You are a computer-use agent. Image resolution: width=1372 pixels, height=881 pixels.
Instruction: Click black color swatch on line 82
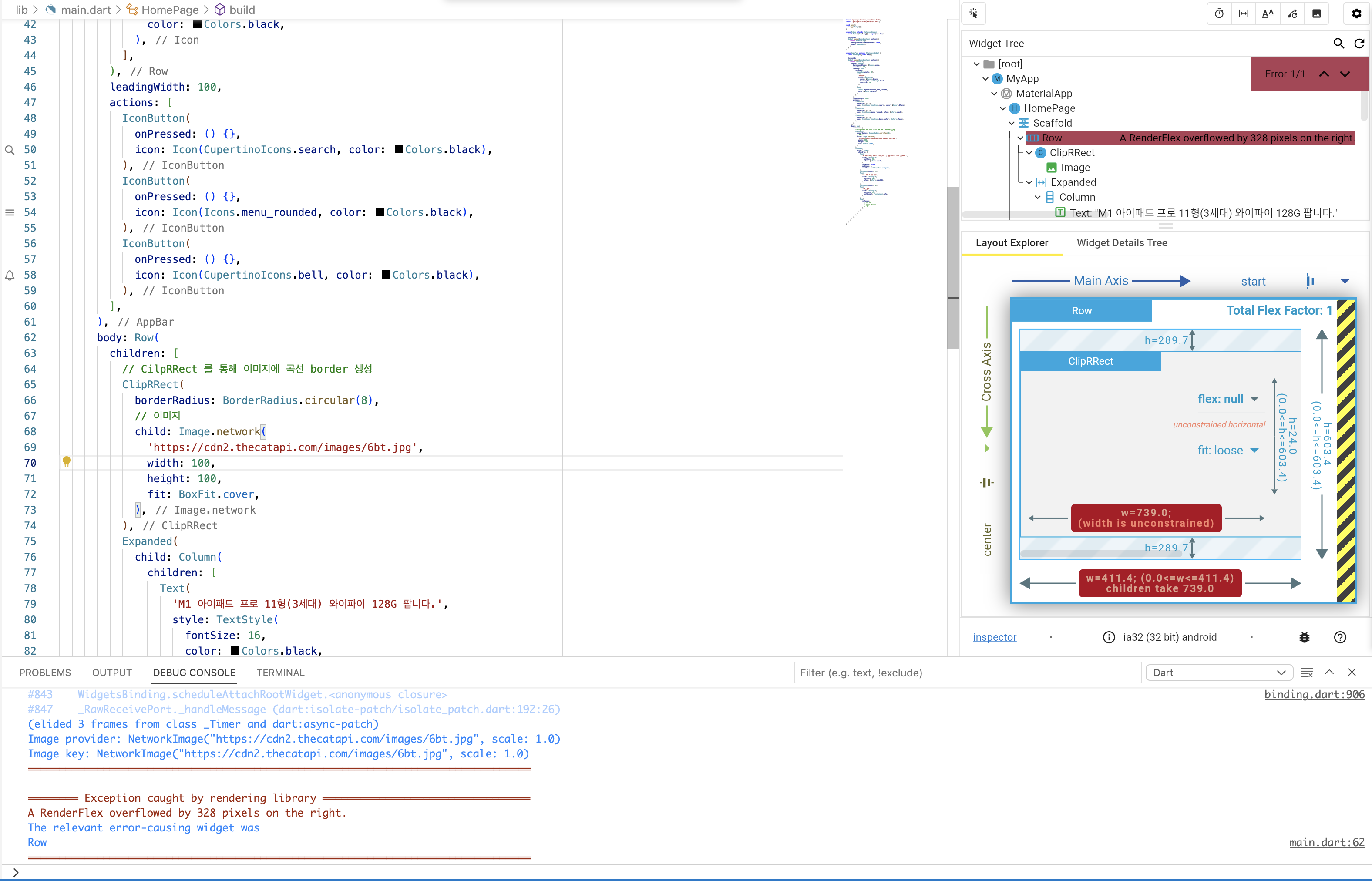click(235, 650)
